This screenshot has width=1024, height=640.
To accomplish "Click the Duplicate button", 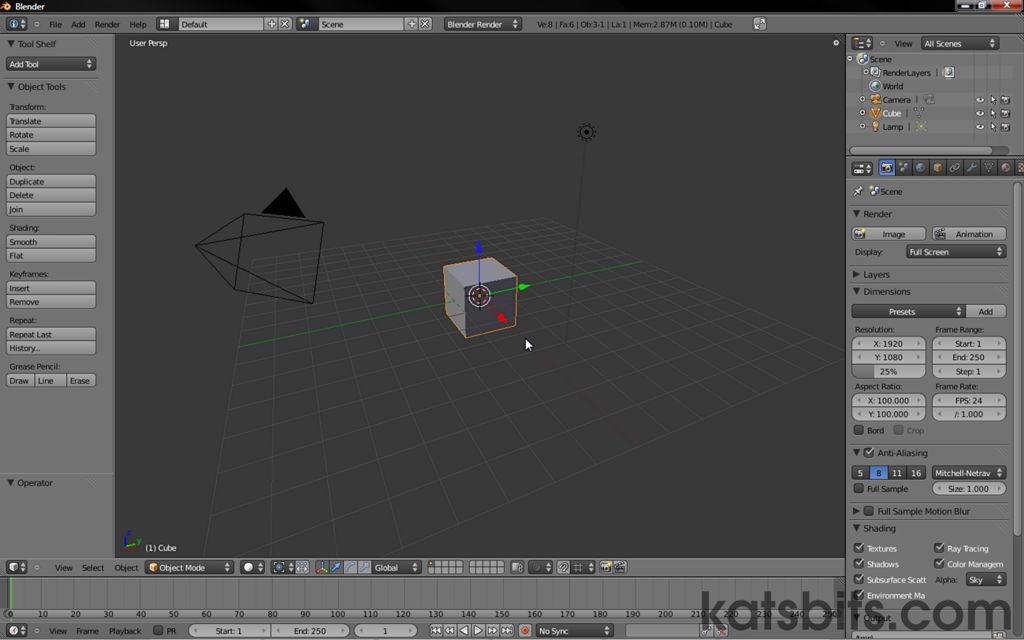I will [51, 182].
